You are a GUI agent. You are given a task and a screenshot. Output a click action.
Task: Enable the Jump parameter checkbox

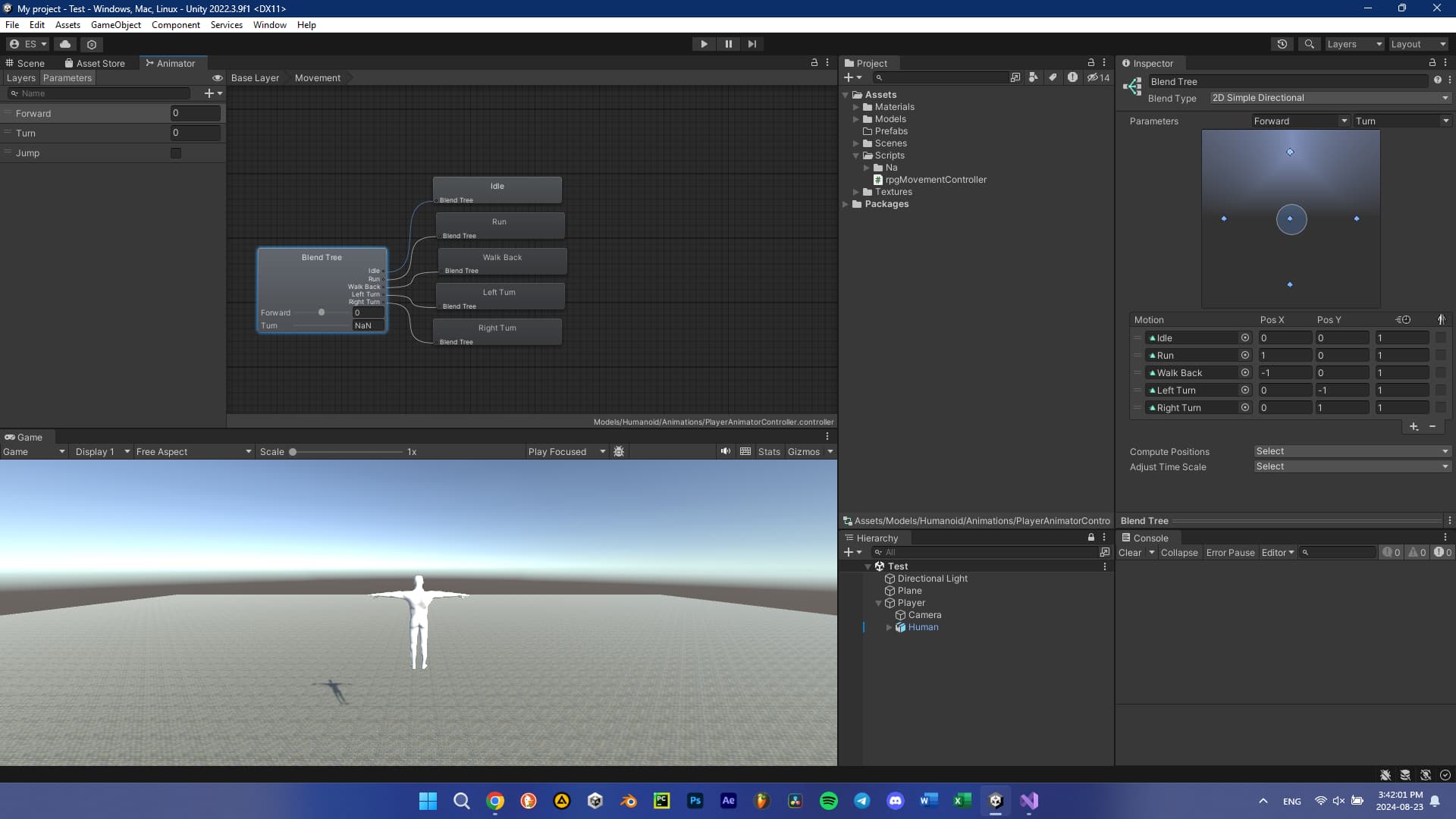(176, 152)
